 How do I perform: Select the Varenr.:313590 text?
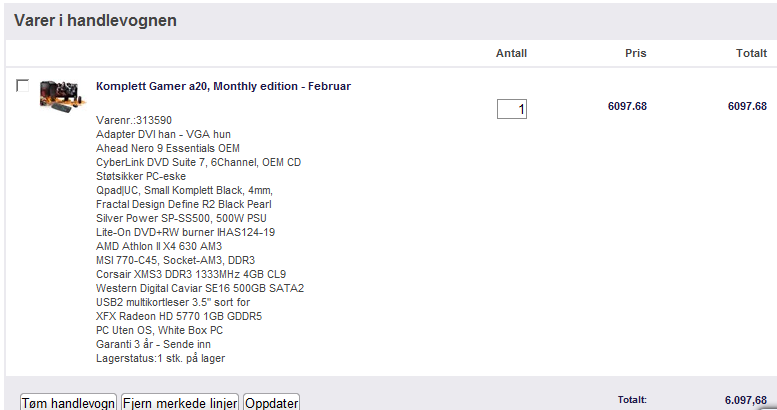pyautogui.click(x=134, y=120)
